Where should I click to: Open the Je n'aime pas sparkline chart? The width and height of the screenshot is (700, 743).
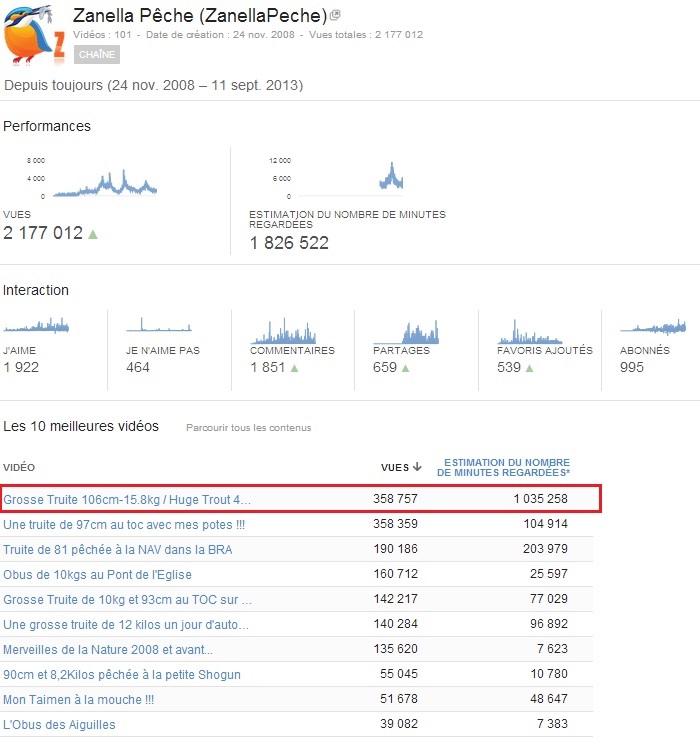pyautogui.click(x=159, y=325)
